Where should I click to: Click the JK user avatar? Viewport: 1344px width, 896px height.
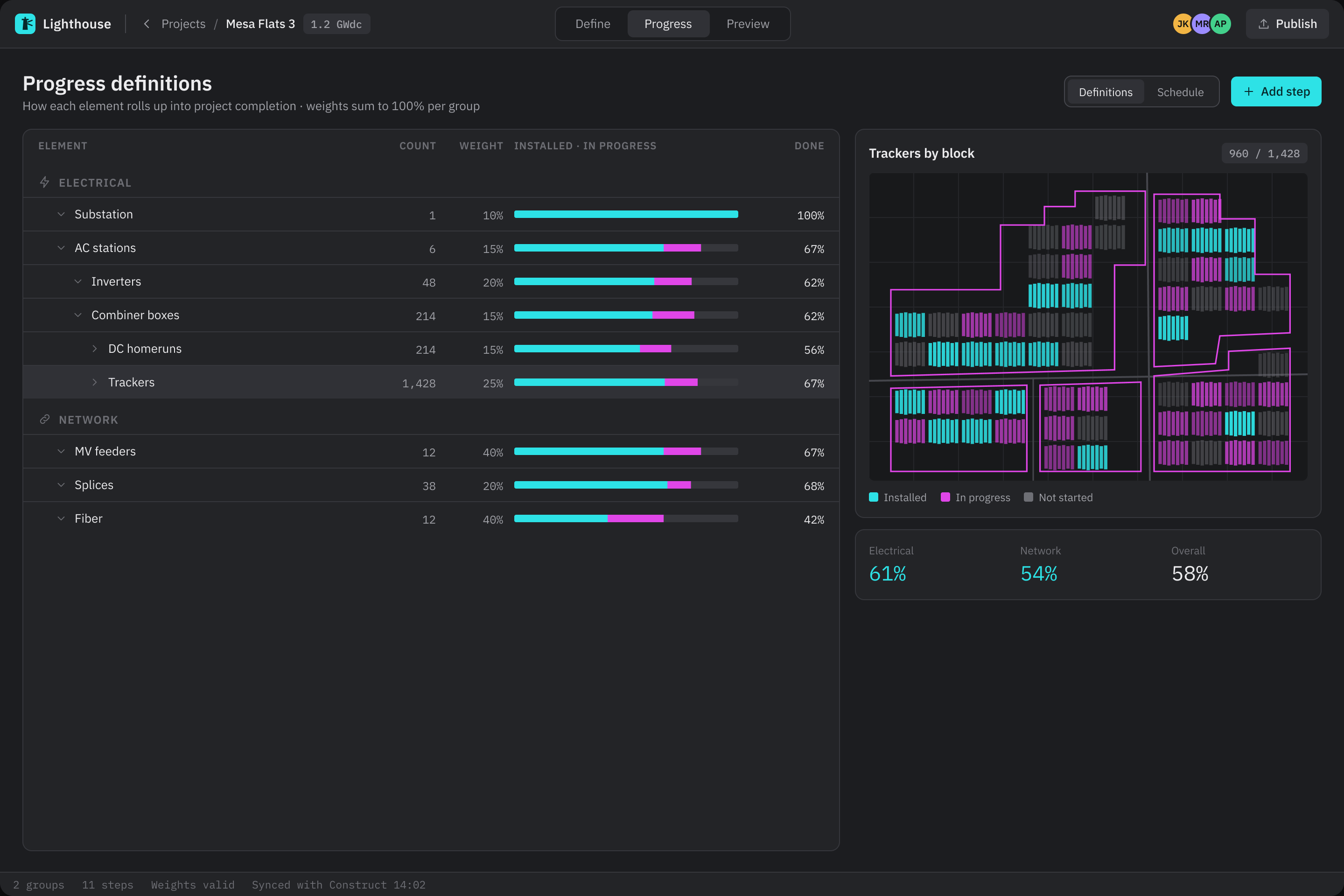click(1182, 24)
